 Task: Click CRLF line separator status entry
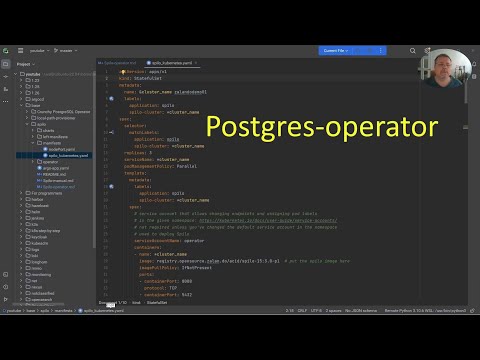tap(302, 311)
